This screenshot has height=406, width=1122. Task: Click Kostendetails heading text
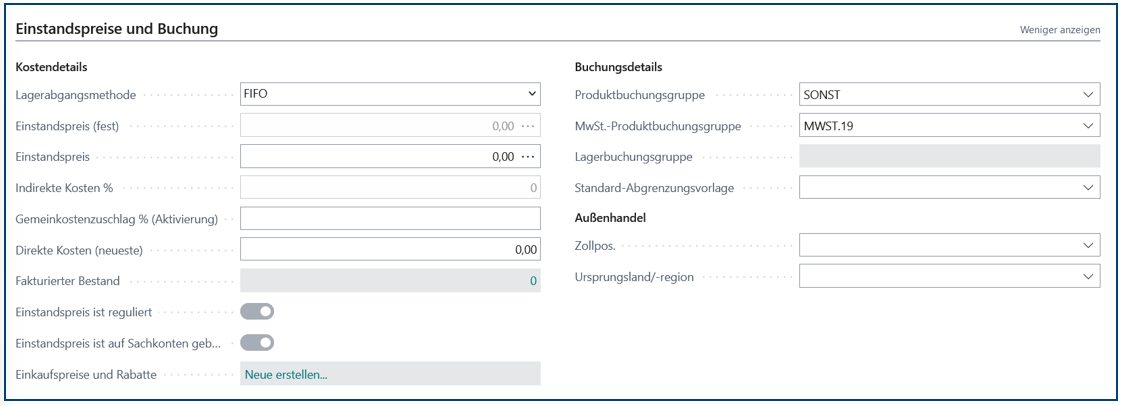[52, 67]
